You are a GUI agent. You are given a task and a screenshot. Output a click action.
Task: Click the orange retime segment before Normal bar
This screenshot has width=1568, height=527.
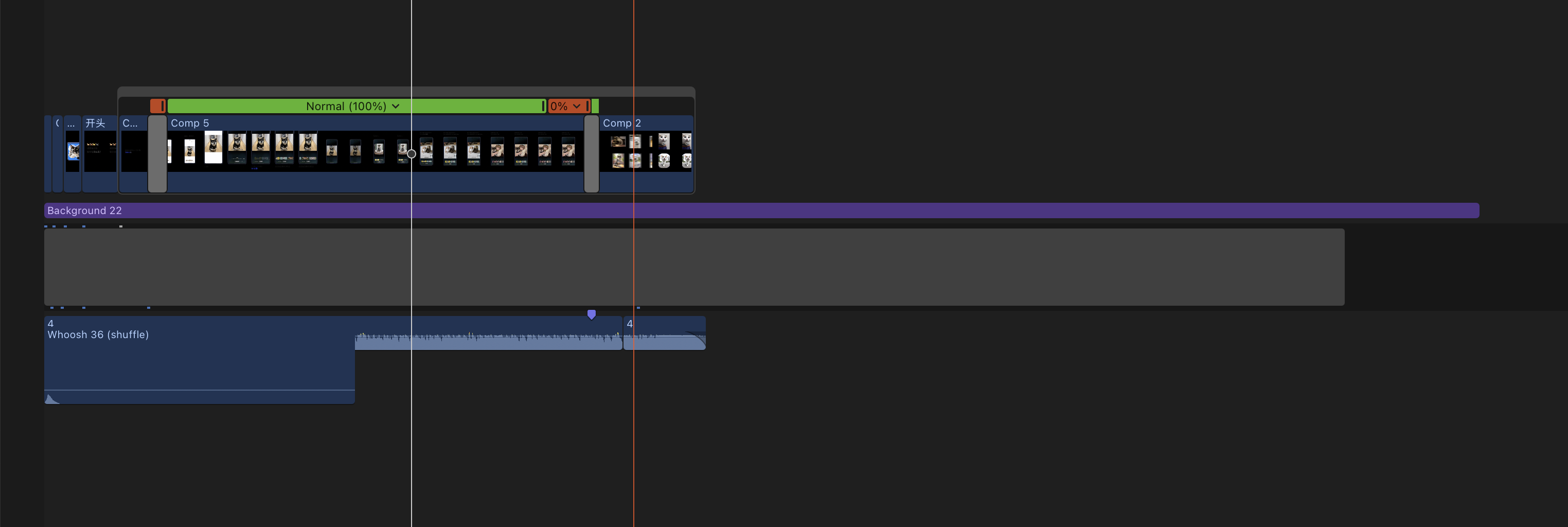point(157,106)
